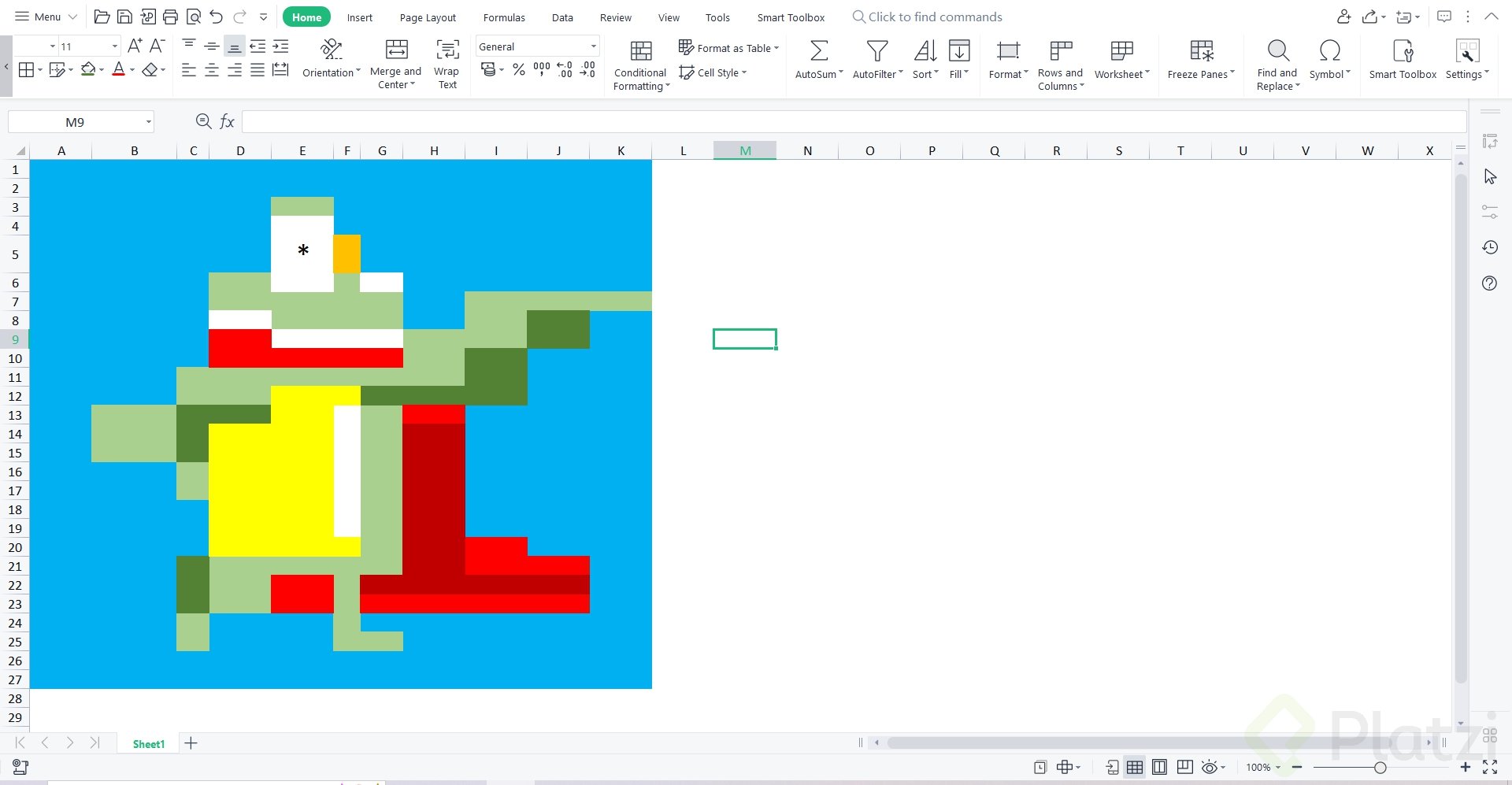Open Find and Replace
This screenshot has height=785, width=1512.
(x=1277, y=65)
